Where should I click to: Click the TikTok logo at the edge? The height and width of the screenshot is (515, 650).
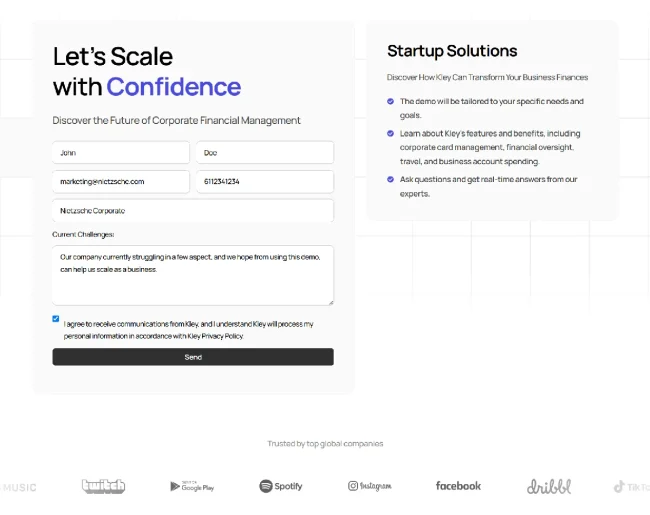[631, 487]
